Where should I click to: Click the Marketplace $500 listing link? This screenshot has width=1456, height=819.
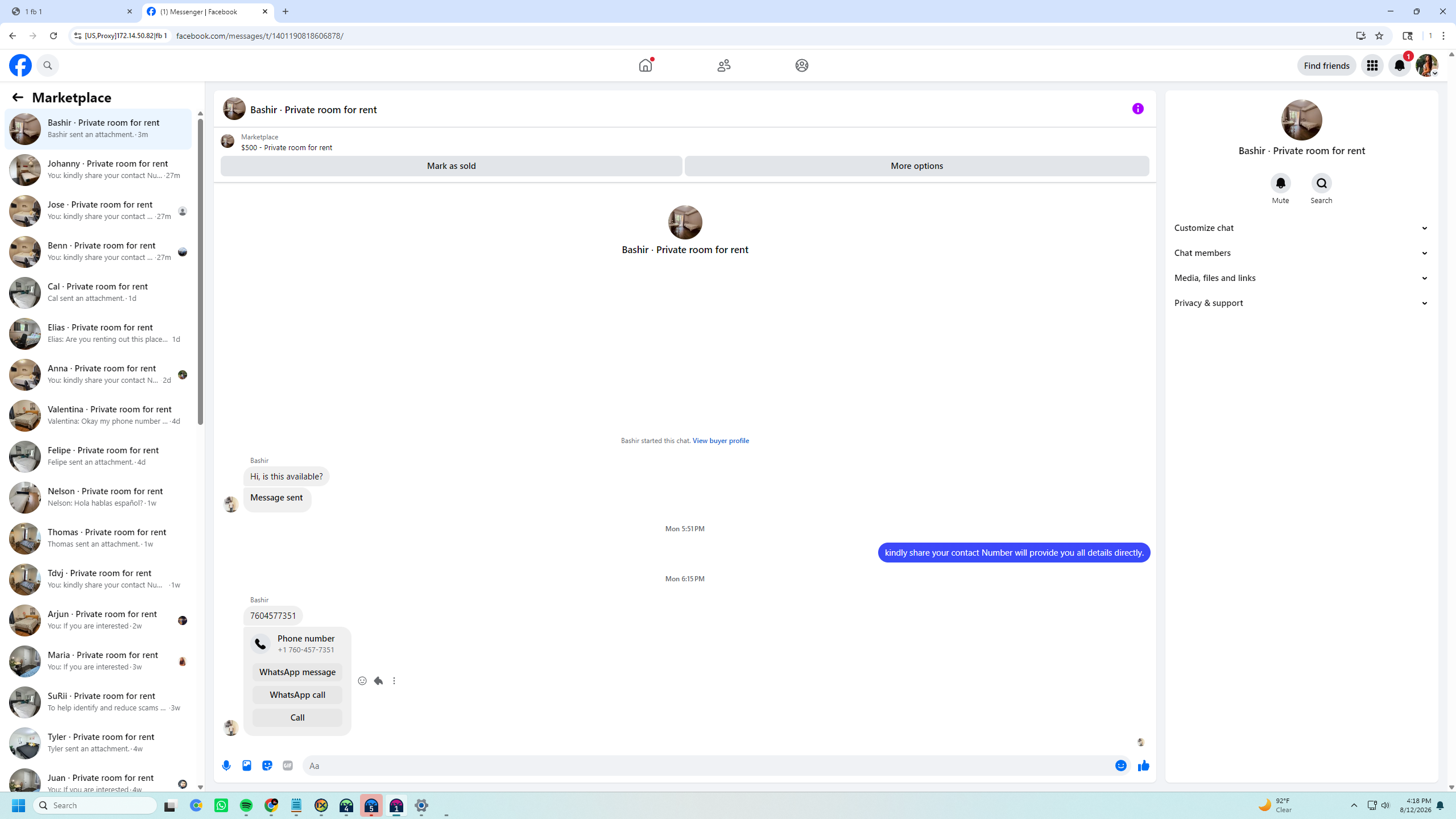(286, 147)
